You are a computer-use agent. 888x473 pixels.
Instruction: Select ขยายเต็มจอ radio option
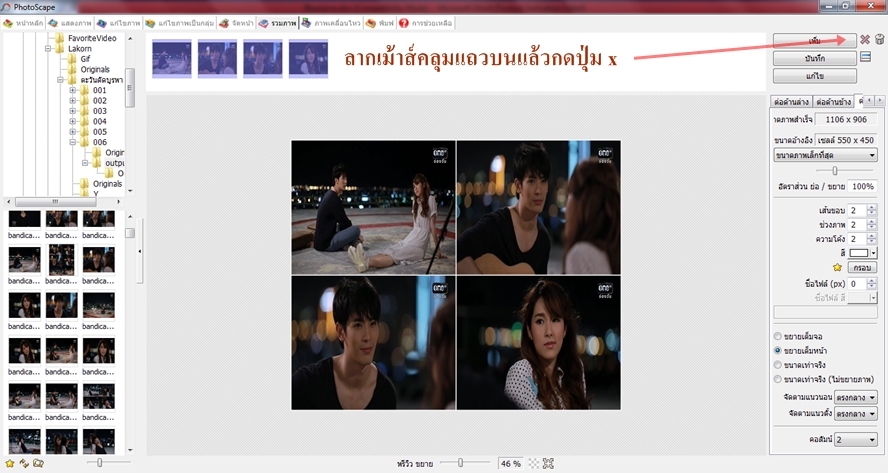pyautogui.click(x=778, y=336)
